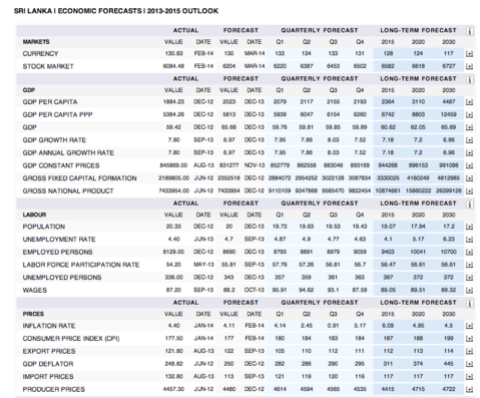Expand the Wages row plus icon
This screenshot has height=398, width=480.
(469, 291)
